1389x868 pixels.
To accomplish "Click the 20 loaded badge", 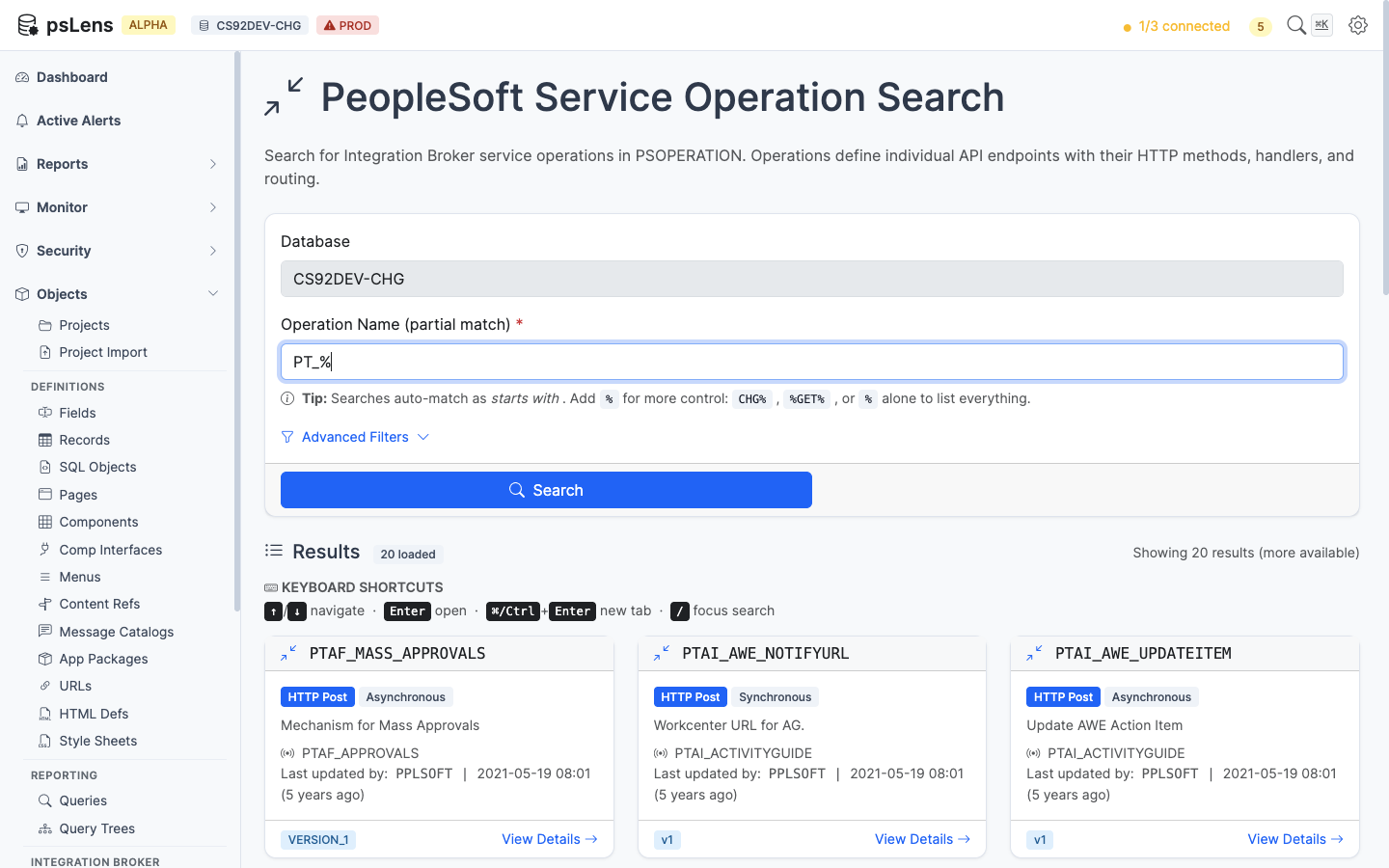I will 408,555.
